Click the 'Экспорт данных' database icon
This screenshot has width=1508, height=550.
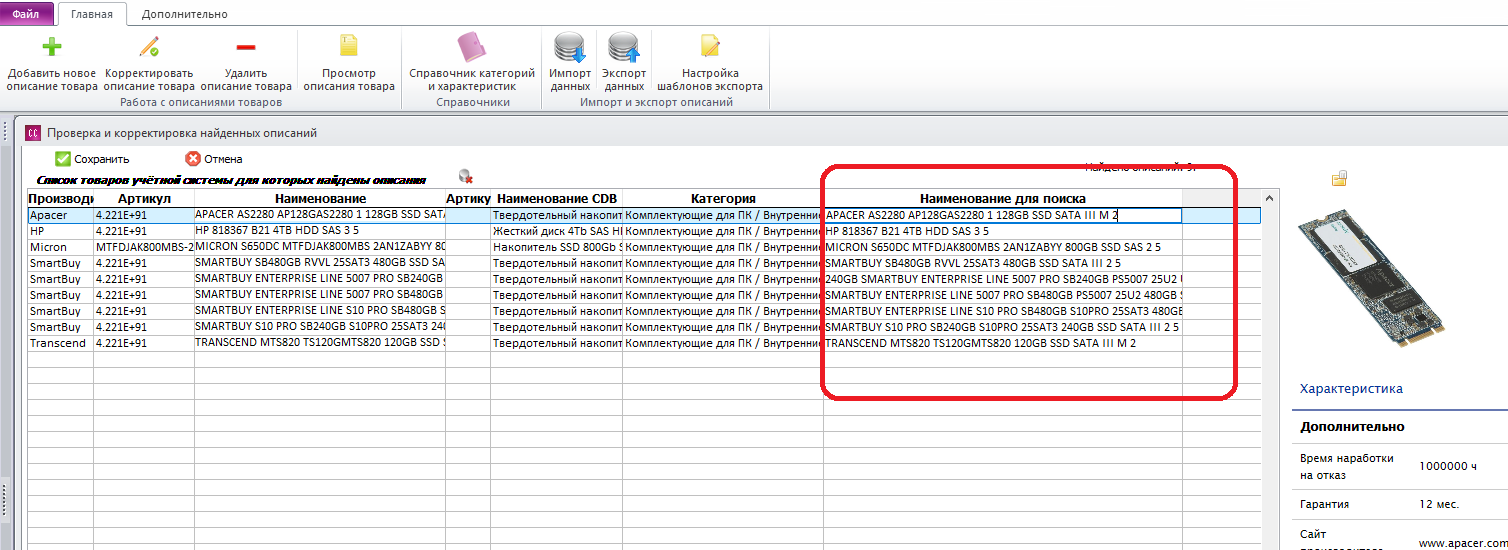(x=624, y=47)
